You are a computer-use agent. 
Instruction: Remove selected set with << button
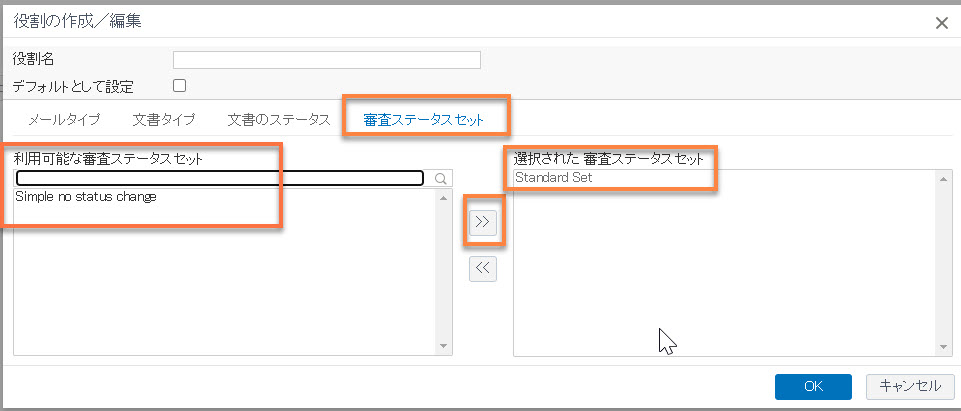click(483, 268)
